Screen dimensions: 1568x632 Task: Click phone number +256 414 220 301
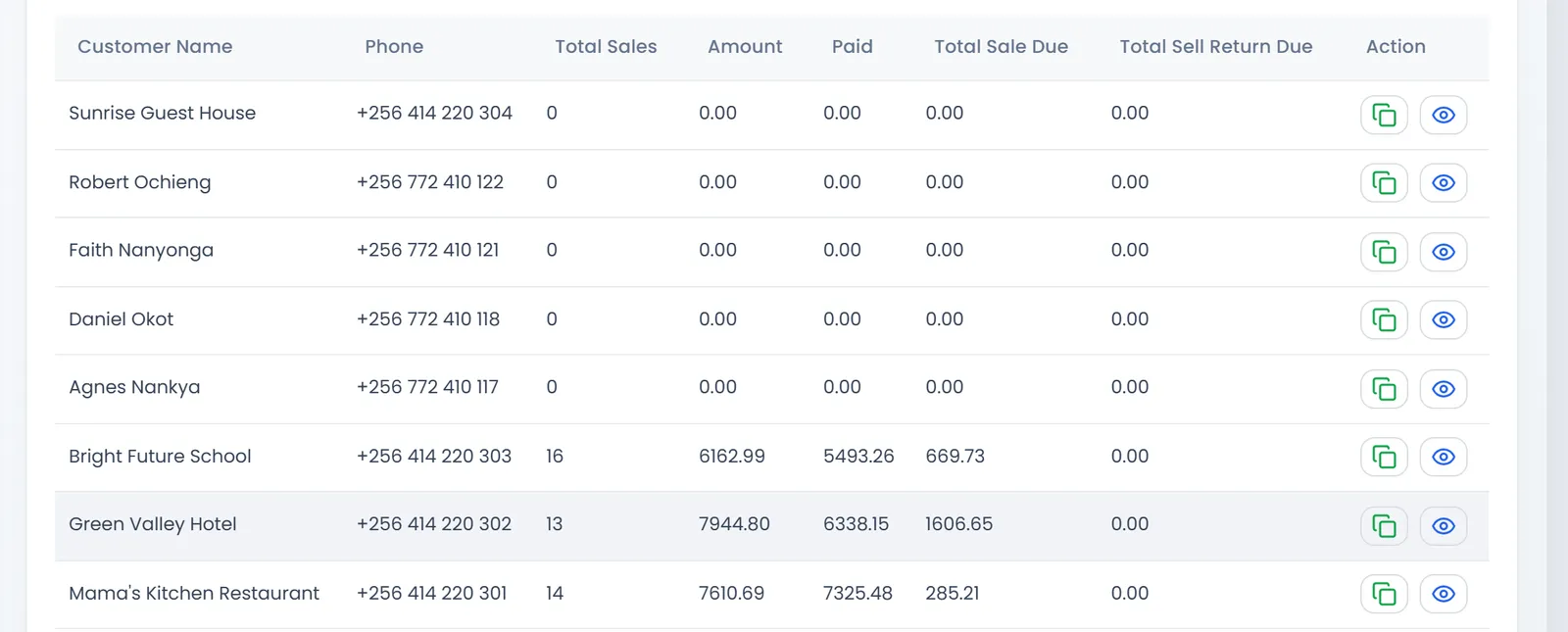click(432, 594)
